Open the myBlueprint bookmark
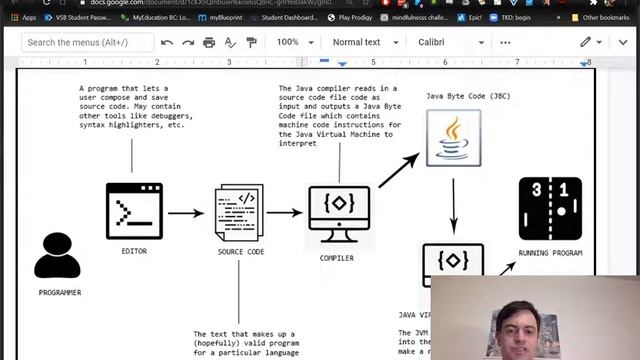The image size is (640, 360). click(220, 18)
